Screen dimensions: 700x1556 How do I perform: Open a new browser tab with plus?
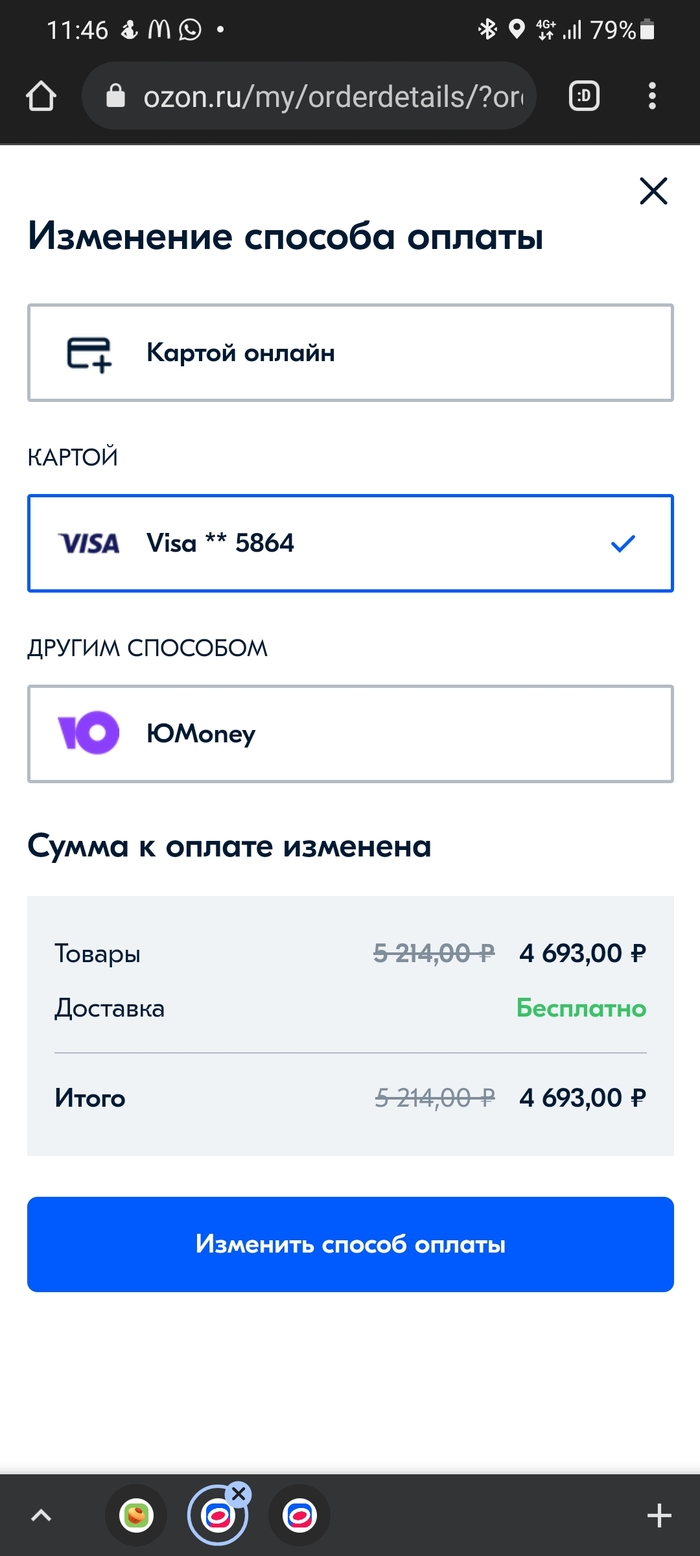click(659, 1515)
